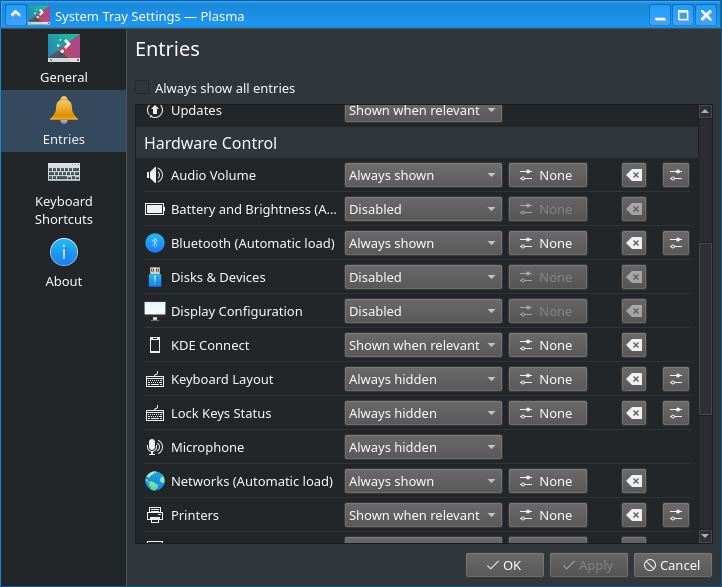Set Lock Keys Status shortcut None button
Image resolution: width=722 pixels, height=587 pixels.
[x=547, y=413]
